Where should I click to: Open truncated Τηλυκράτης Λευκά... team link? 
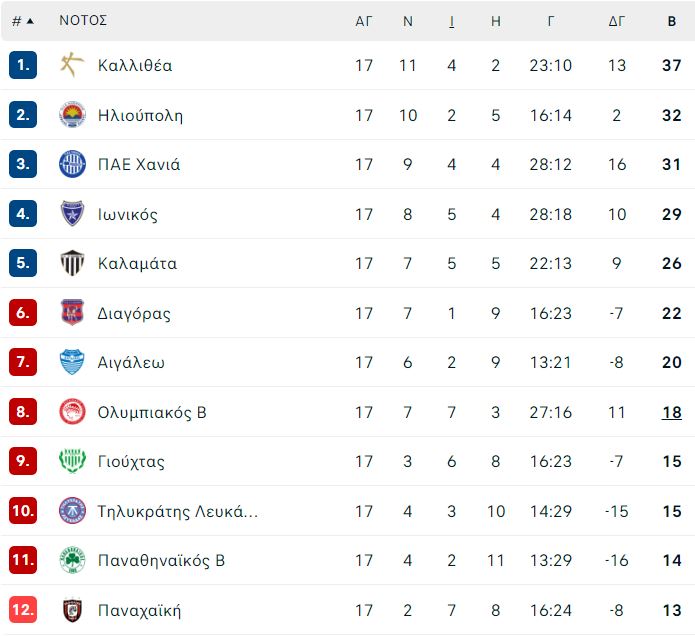click(x=178, y=511)
